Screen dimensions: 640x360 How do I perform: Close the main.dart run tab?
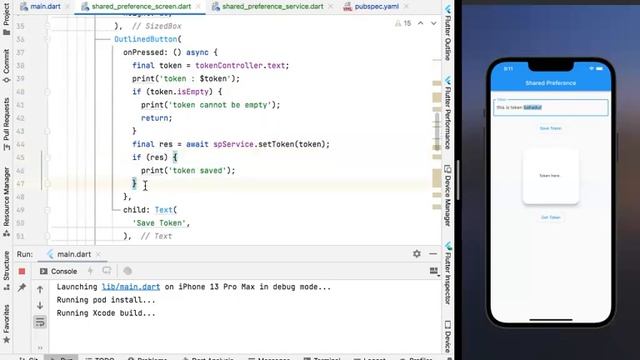98,254
